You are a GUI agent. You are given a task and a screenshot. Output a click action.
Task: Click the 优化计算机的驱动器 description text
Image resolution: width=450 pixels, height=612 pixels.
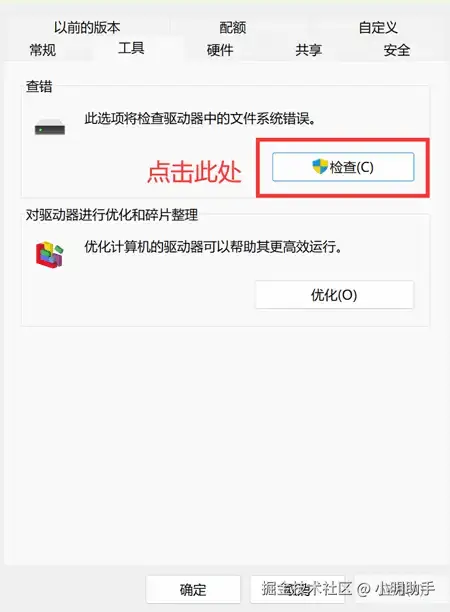[x=213, y=247]
